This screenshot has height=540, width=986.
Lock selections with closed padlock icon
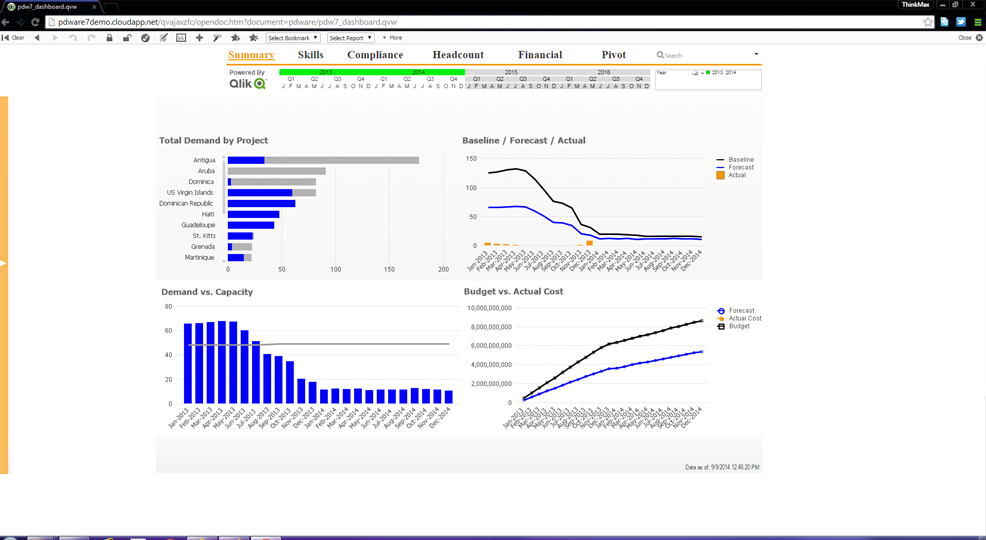109,38
